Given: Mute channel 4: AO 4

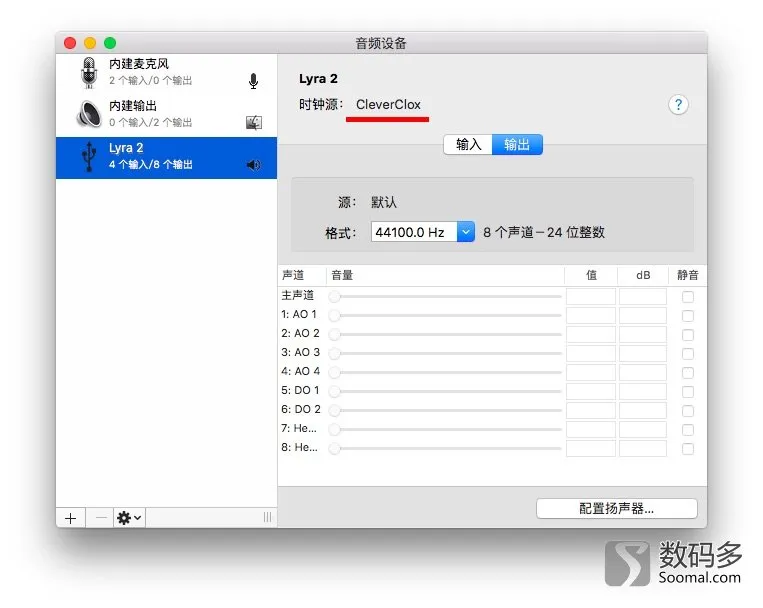Looking at the screenshot, I should 688,372.
